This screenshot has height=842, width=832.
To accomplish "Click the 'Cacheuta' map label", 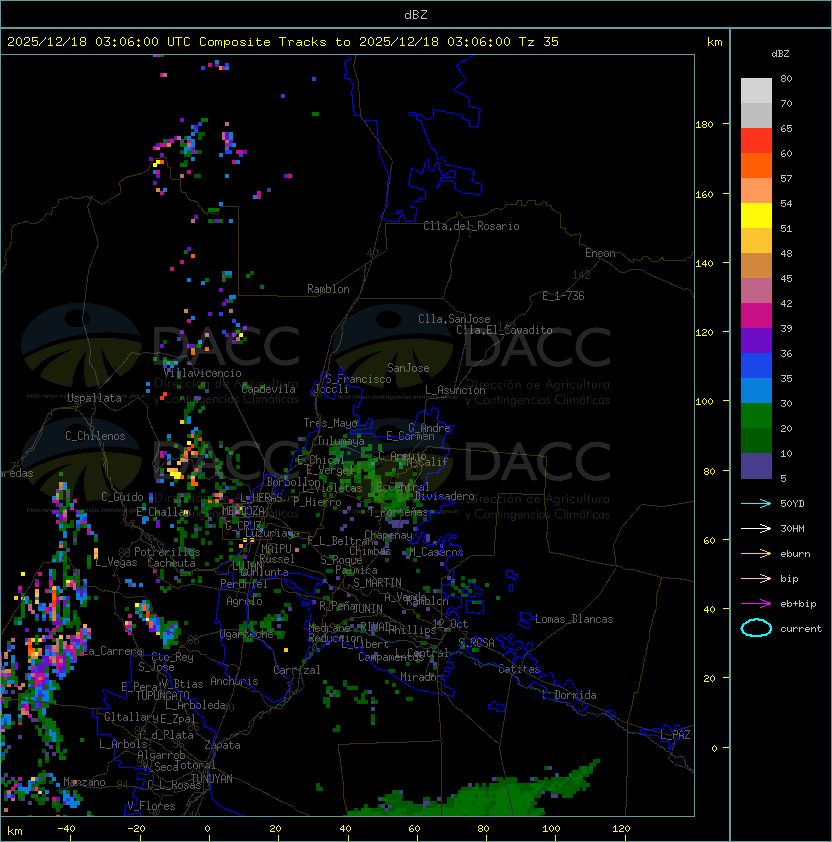I will point(171,563).
